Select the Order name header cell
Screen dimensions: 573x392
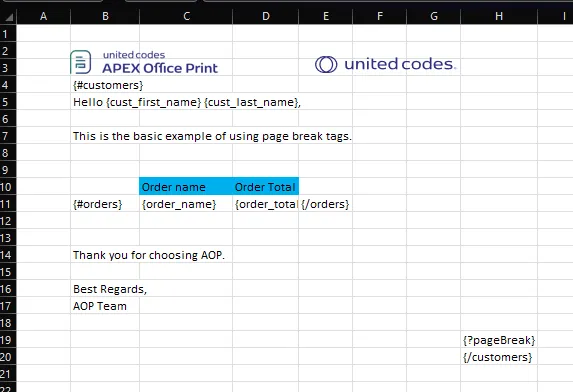186,187
